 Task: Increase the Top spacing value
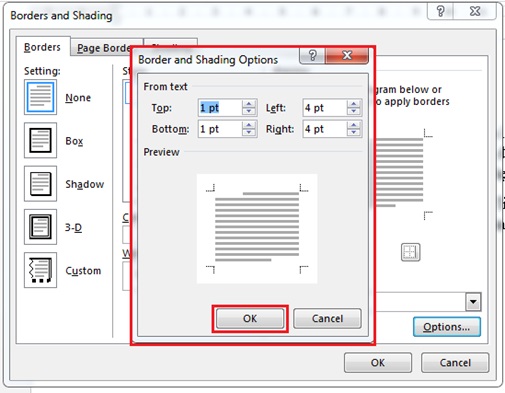[249, 104]
